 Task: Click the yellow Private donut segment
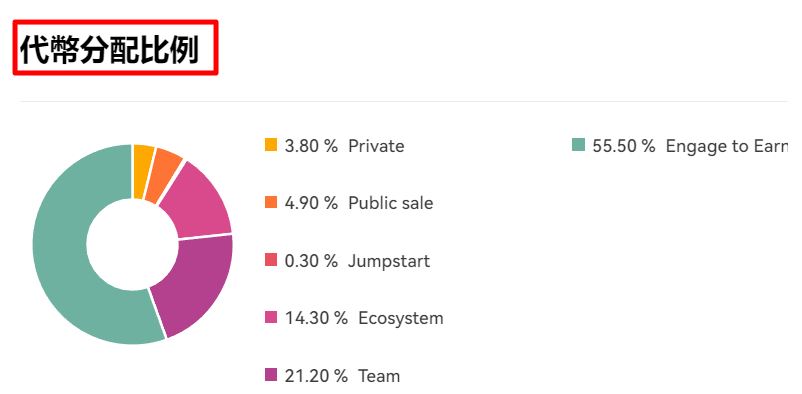coord(142,170)
